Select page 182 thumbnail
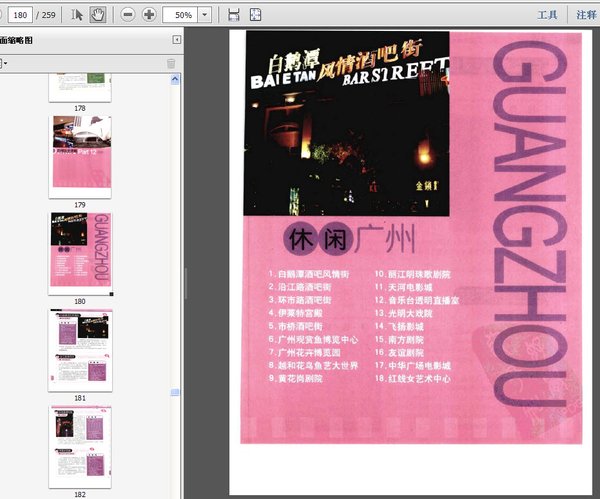Viewport: 600px width, 499px height. (80, 445)
